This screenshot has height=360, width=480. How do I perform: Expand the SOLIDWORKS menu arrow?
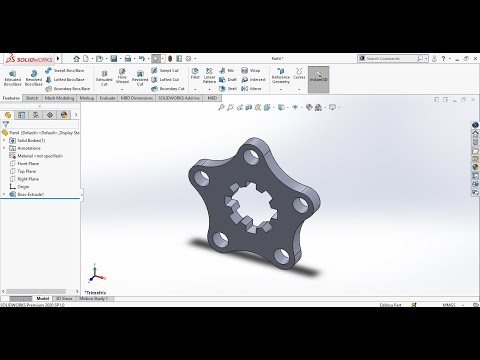tap(58, 59)
